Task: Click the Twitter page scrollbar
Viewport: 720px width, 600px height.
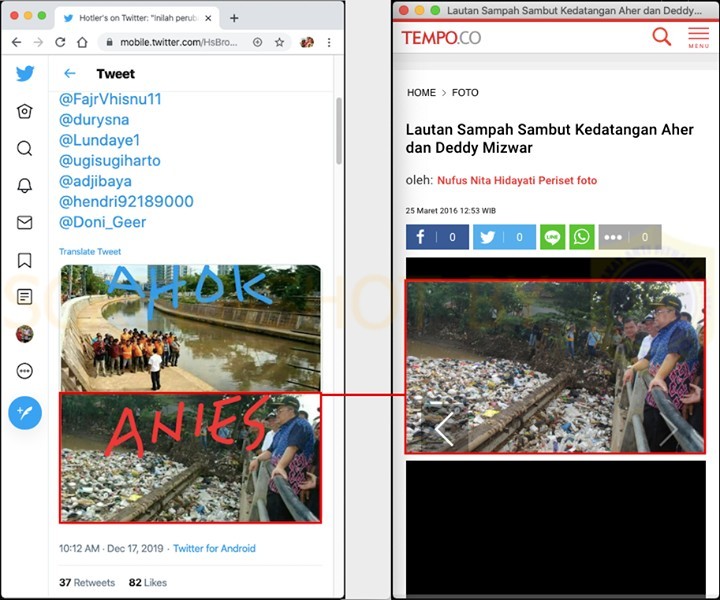Action: pyautogui.click(x=338, y=130)
